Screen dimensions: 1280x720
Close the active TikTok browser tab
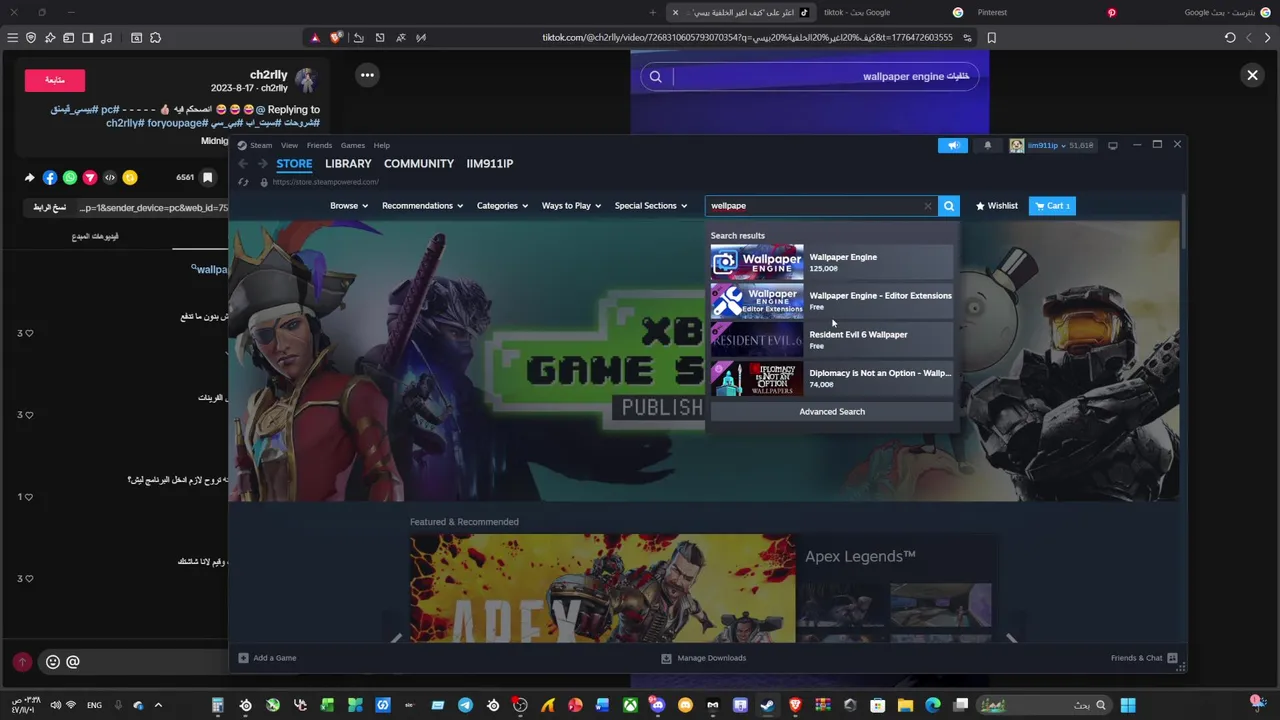pyautogui.click(x=675, y=13)
